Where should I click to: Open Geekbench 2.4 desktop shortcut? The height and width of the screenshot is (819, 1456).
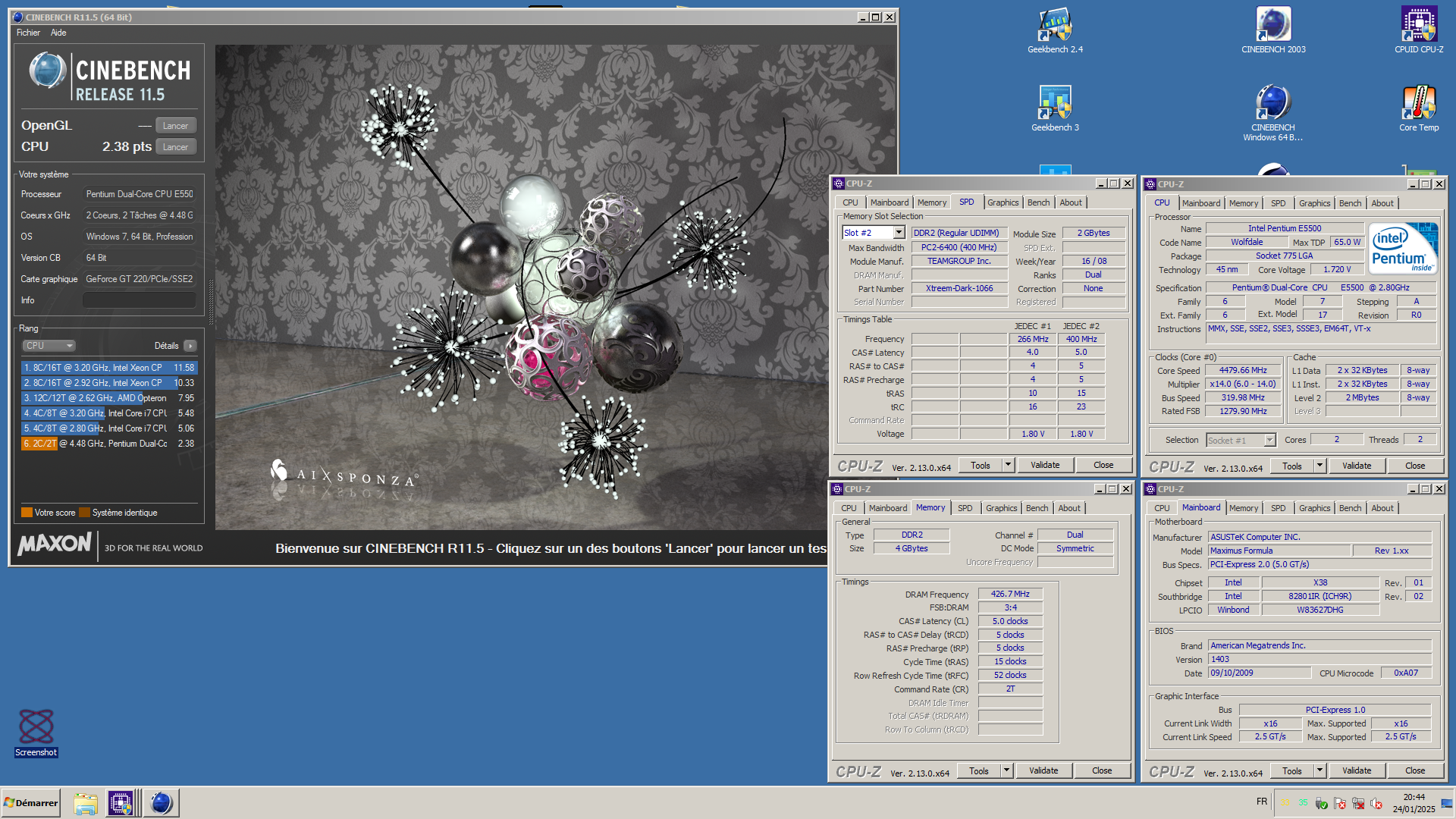point(1055,31)
